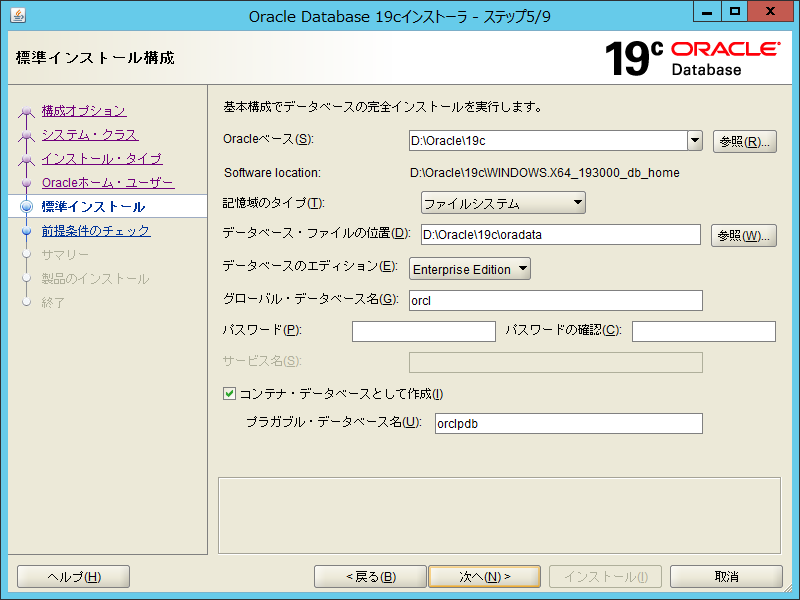
Task: Open Oracleホーム・ユーザー step
Action: [108, 183]
